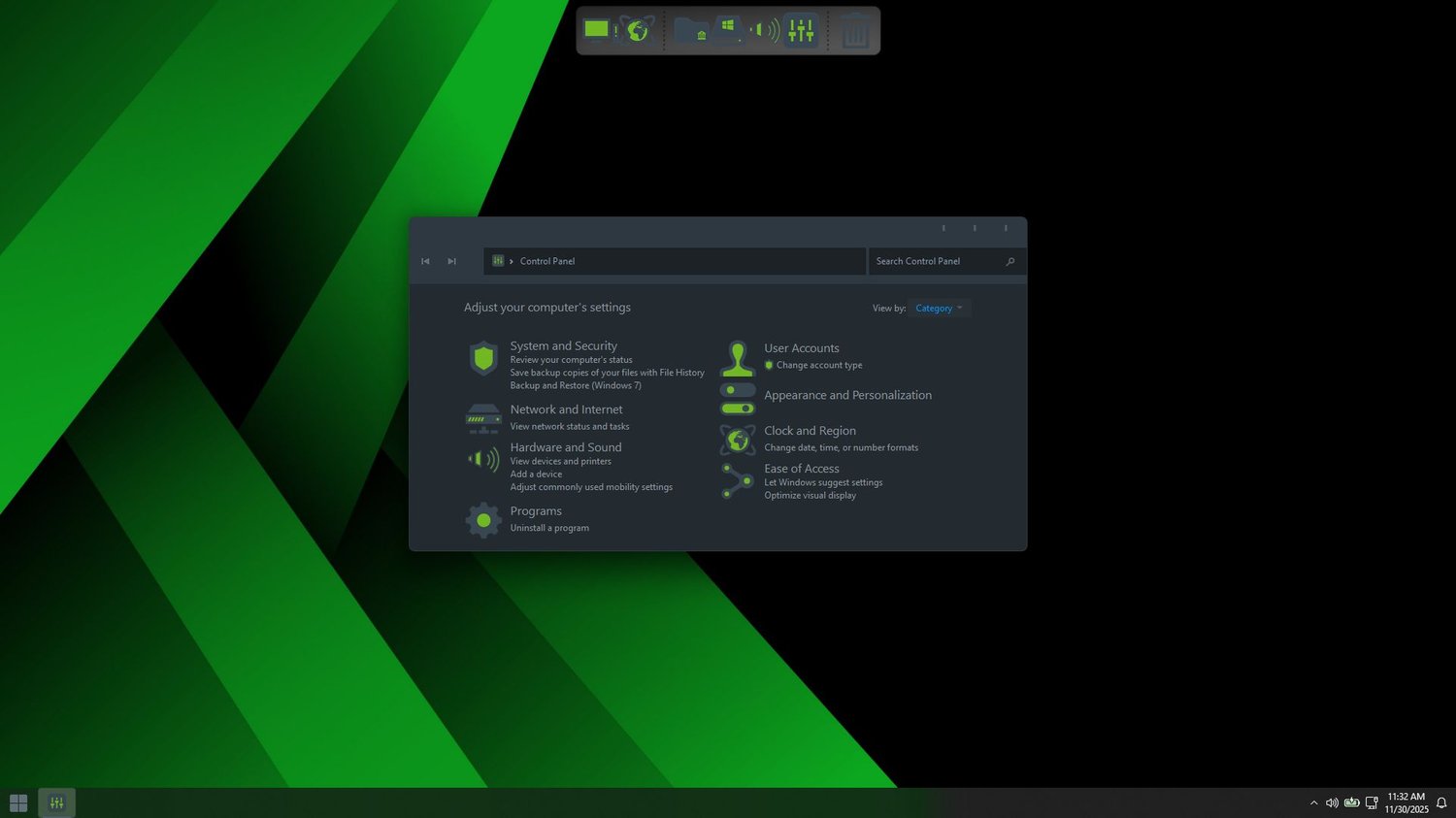
Task: Expand the View by Category dropdown
Action: click(939, 309)
